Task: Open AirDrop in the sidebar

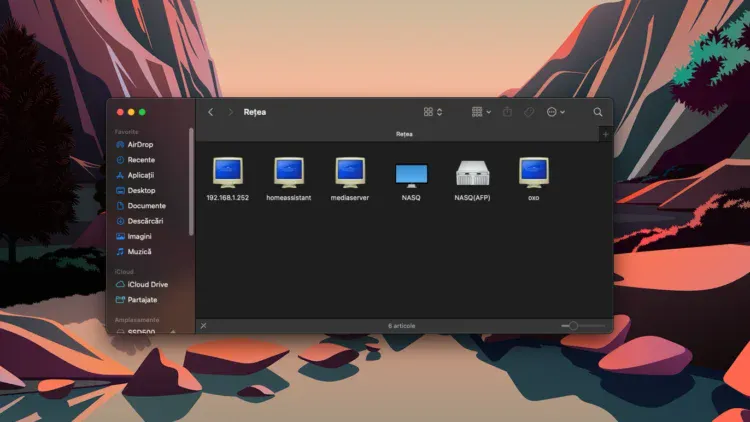Action: click(140, 144)
